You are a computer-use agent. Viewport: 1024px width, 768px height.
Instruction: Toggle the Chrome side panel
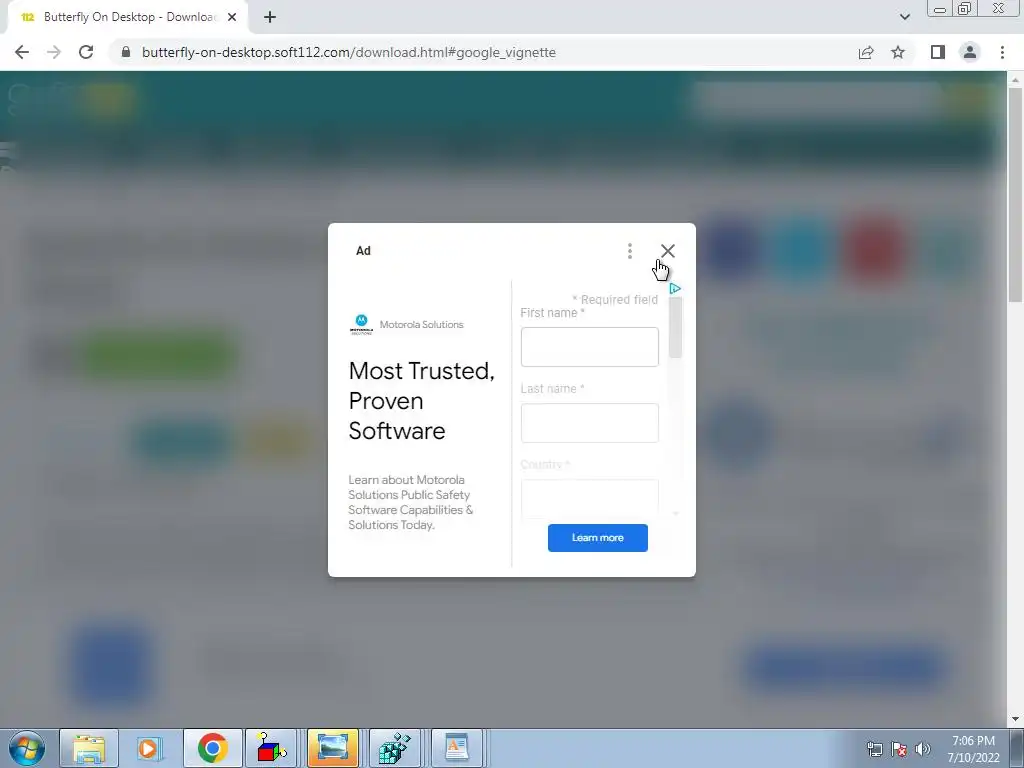pyautogui.click(x=938, y=52)
